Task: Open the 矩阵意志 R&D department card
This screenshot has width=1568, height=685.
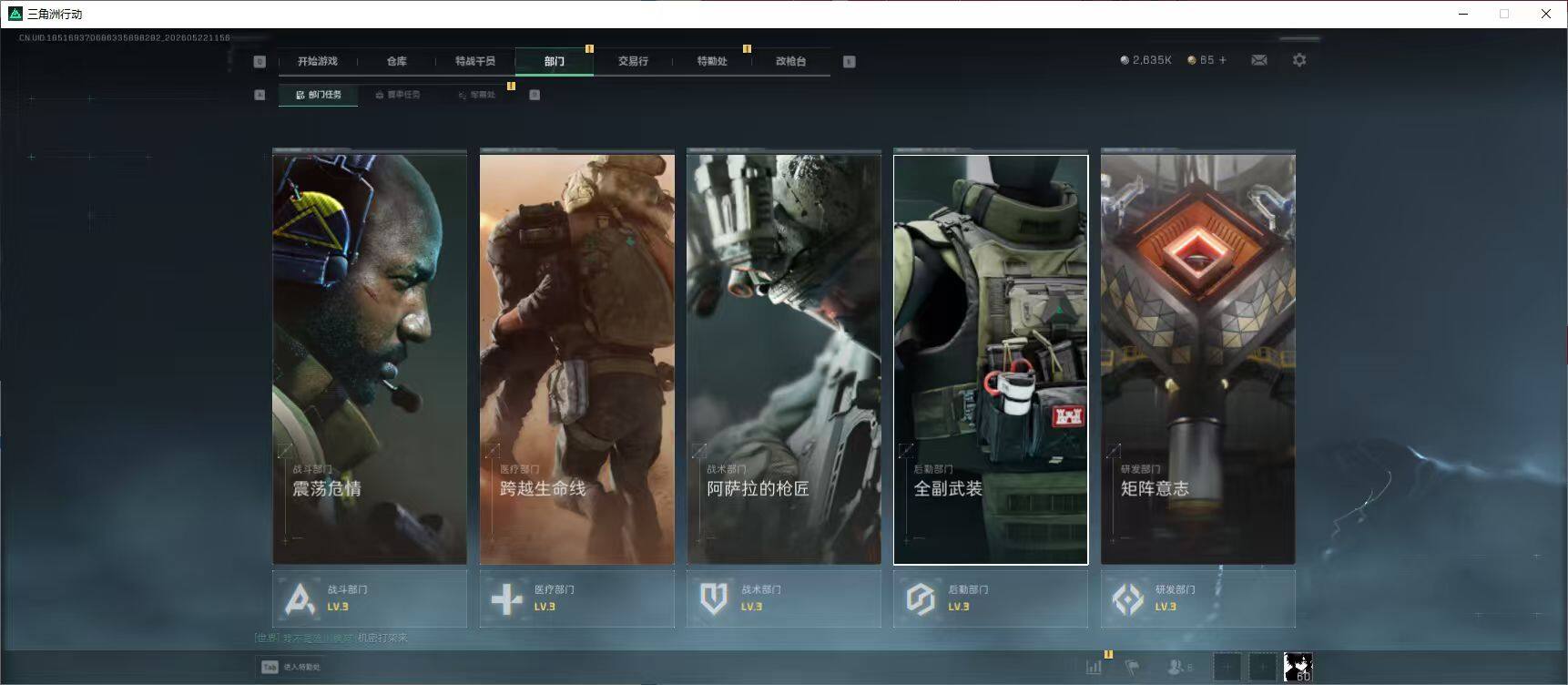Action: pos(1198,359)
